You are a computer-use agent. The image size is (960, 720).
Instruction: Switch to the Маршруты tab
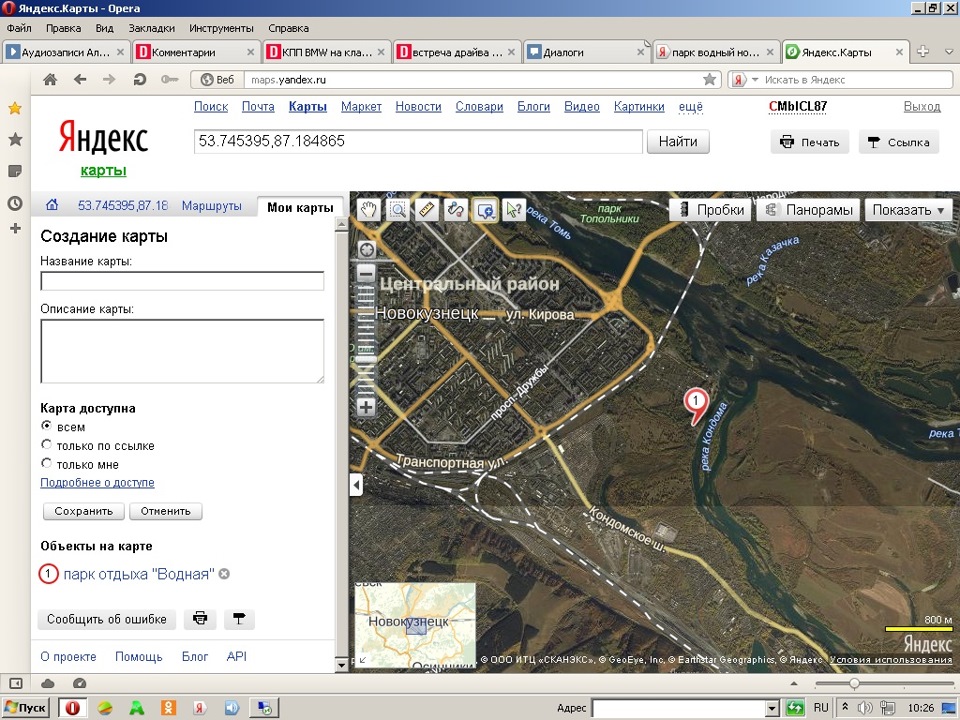click(211, 206)
